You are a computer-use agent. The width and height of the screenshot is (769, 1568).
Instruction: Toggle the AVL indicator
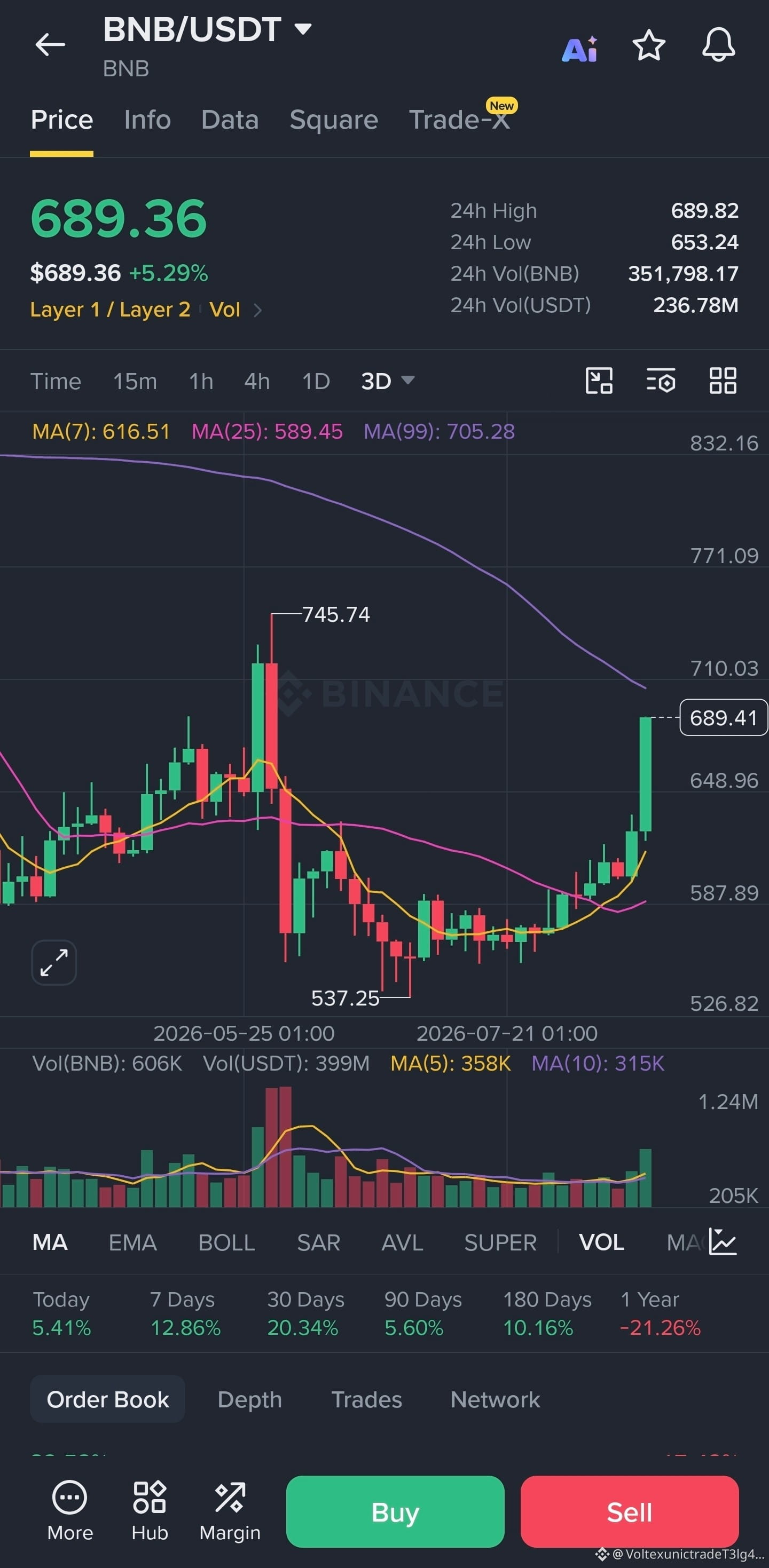pos(402,1242)
